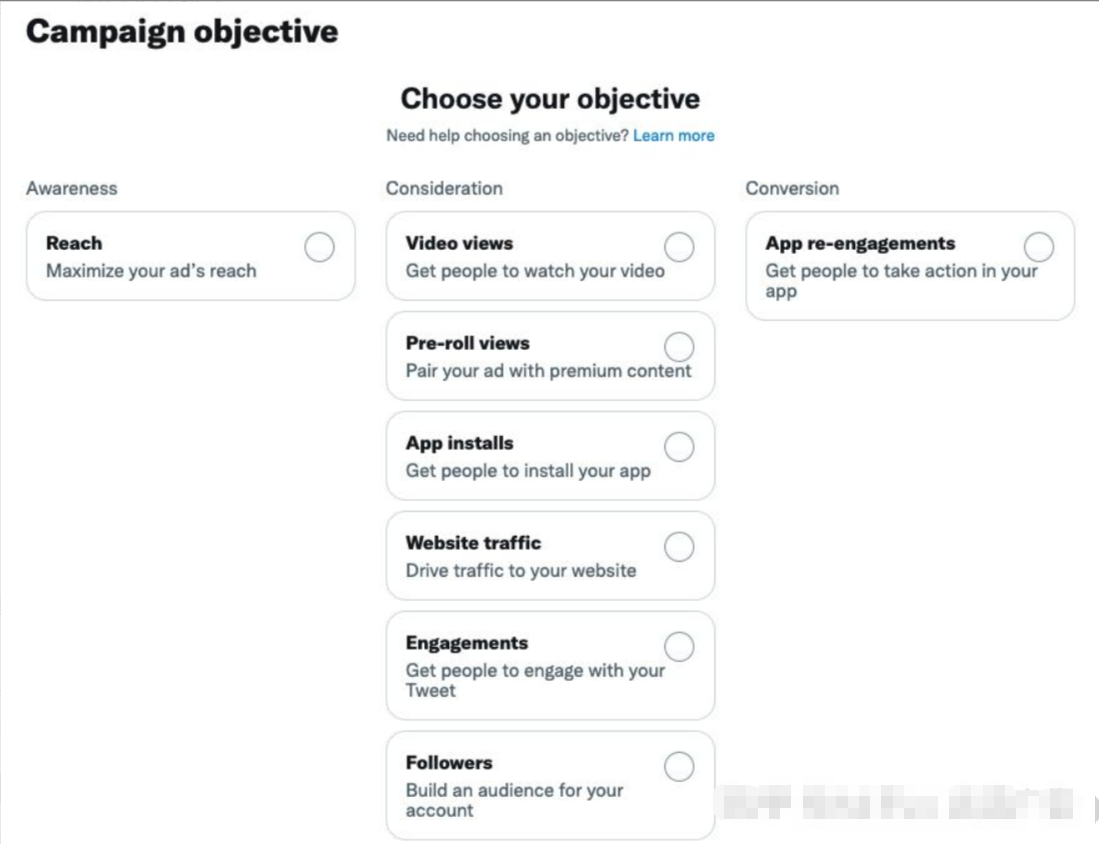Click the Pre-roll views card title
This screenshot has height=844, width=1099.
point(467,343)
